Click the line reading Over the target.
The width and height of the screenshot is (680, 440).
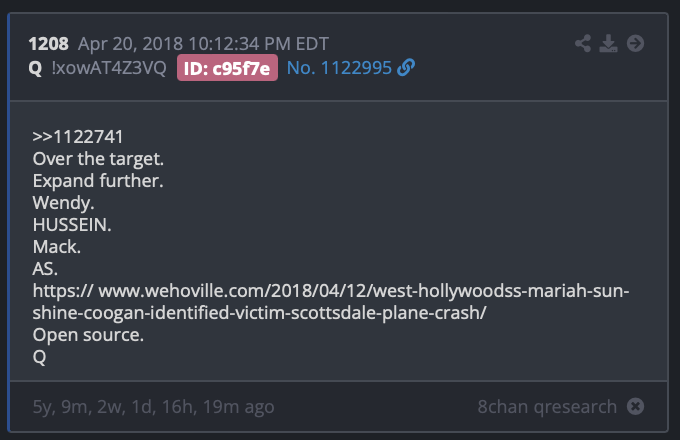click(x=98, y=159)
